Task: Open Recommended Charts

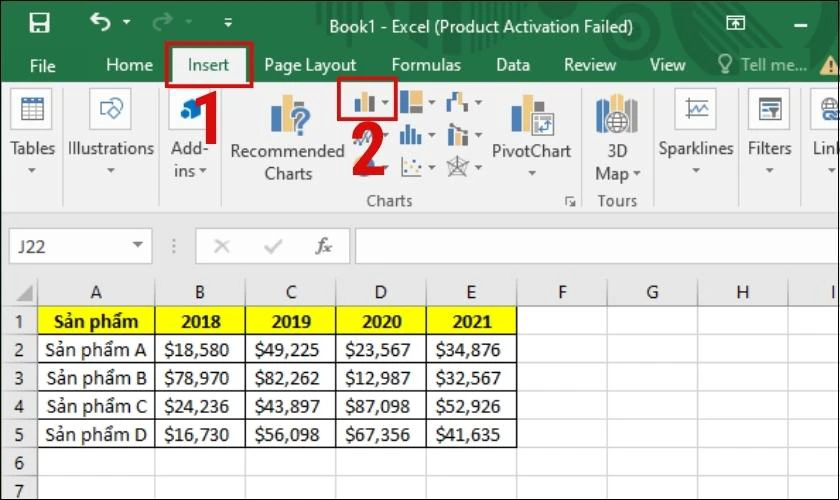Action: tap(288, 138)
